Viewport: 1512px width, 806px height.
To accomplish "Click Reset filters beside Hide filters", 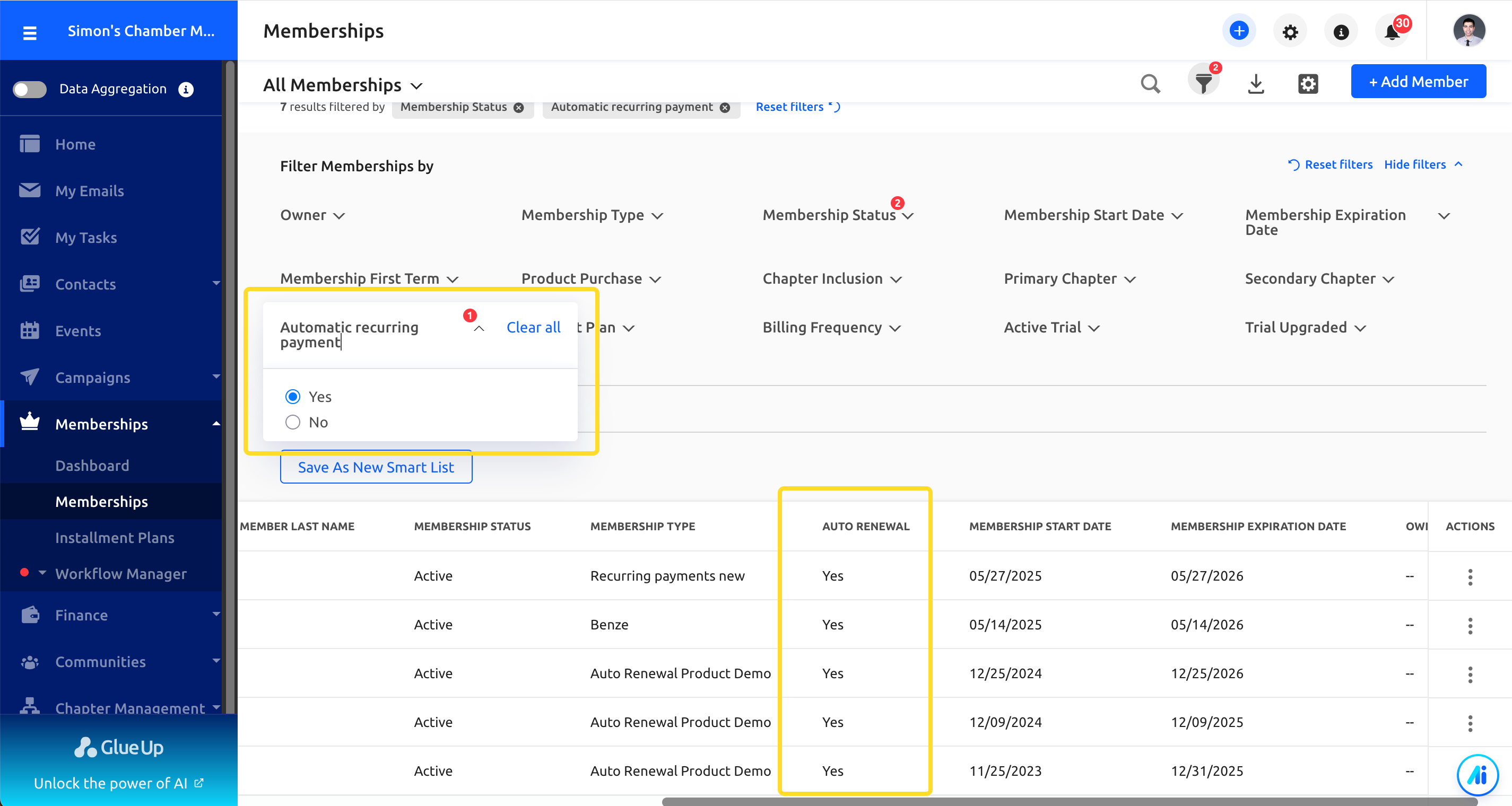I will point(1329,164).
